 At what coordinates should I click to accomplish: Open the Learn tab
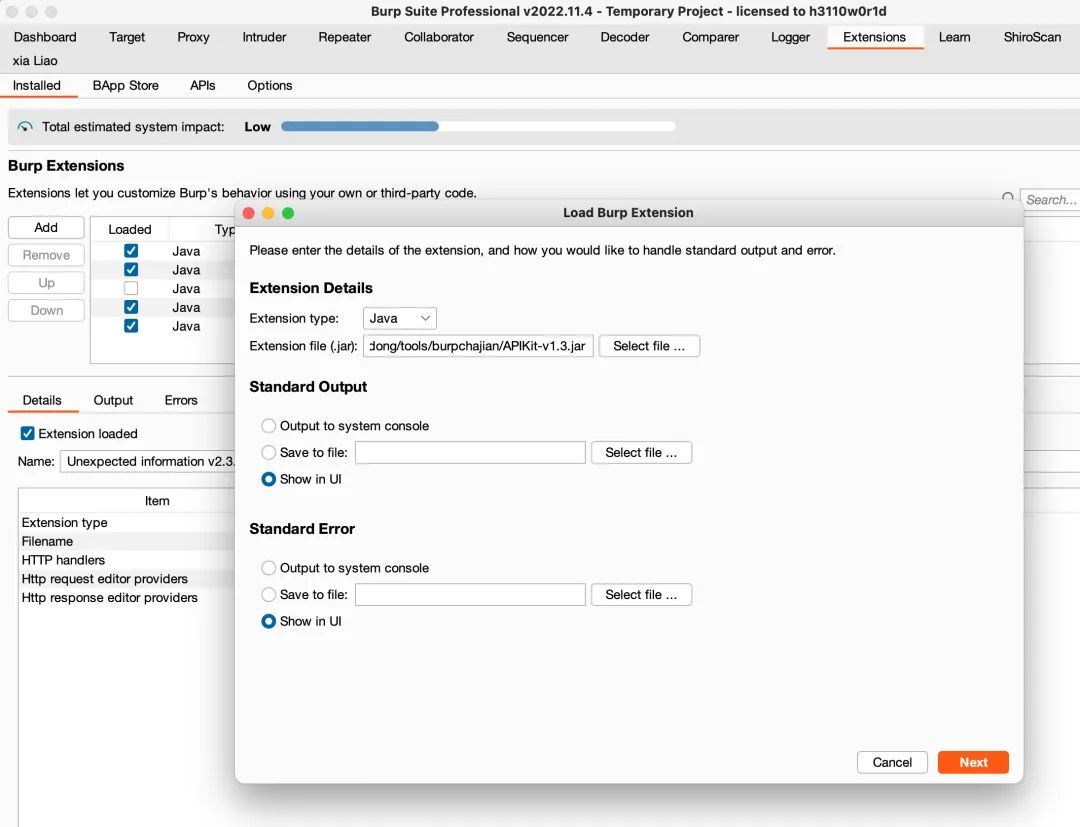[954, 37]
